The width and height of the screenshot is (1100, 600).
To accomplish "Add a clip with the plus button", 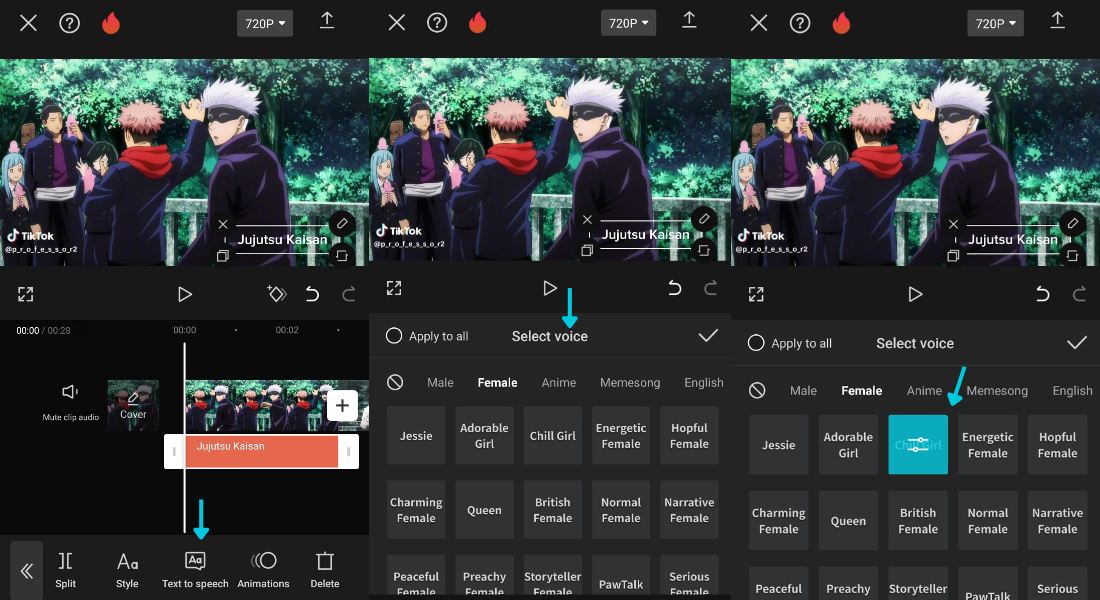I will pyautogui.click(x=342, y=405).
